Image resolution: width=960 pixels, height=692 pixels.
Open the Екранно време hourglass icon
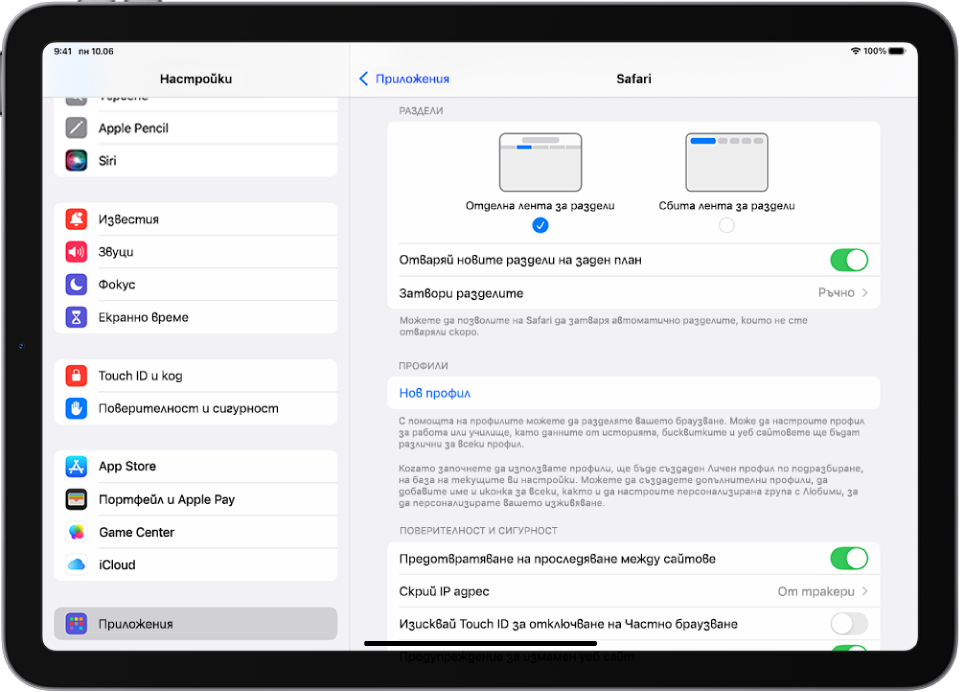coord(76,317)
